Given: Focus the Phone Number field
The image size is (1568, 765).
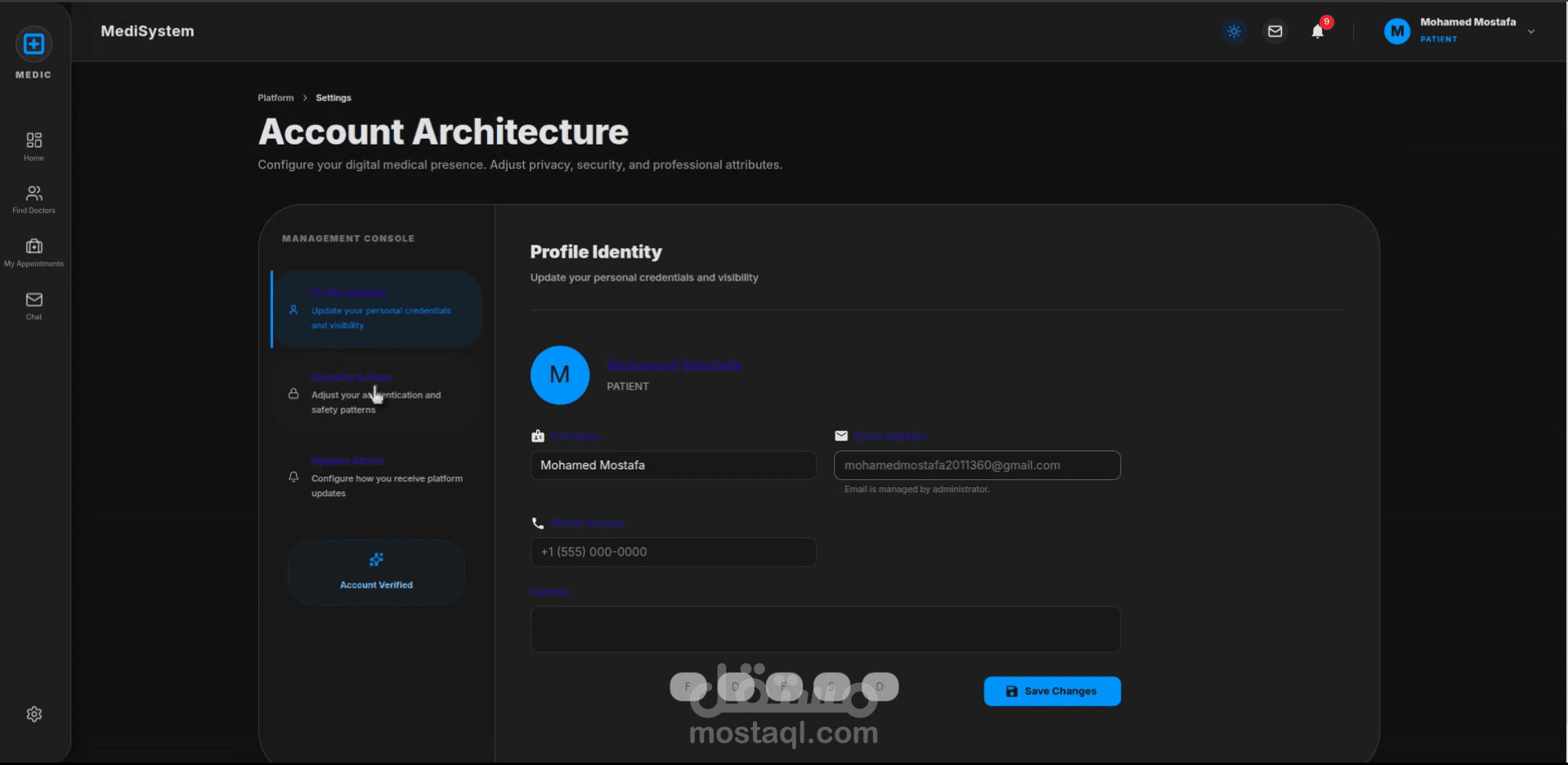Looking at the screenshot, I should 673,552.
